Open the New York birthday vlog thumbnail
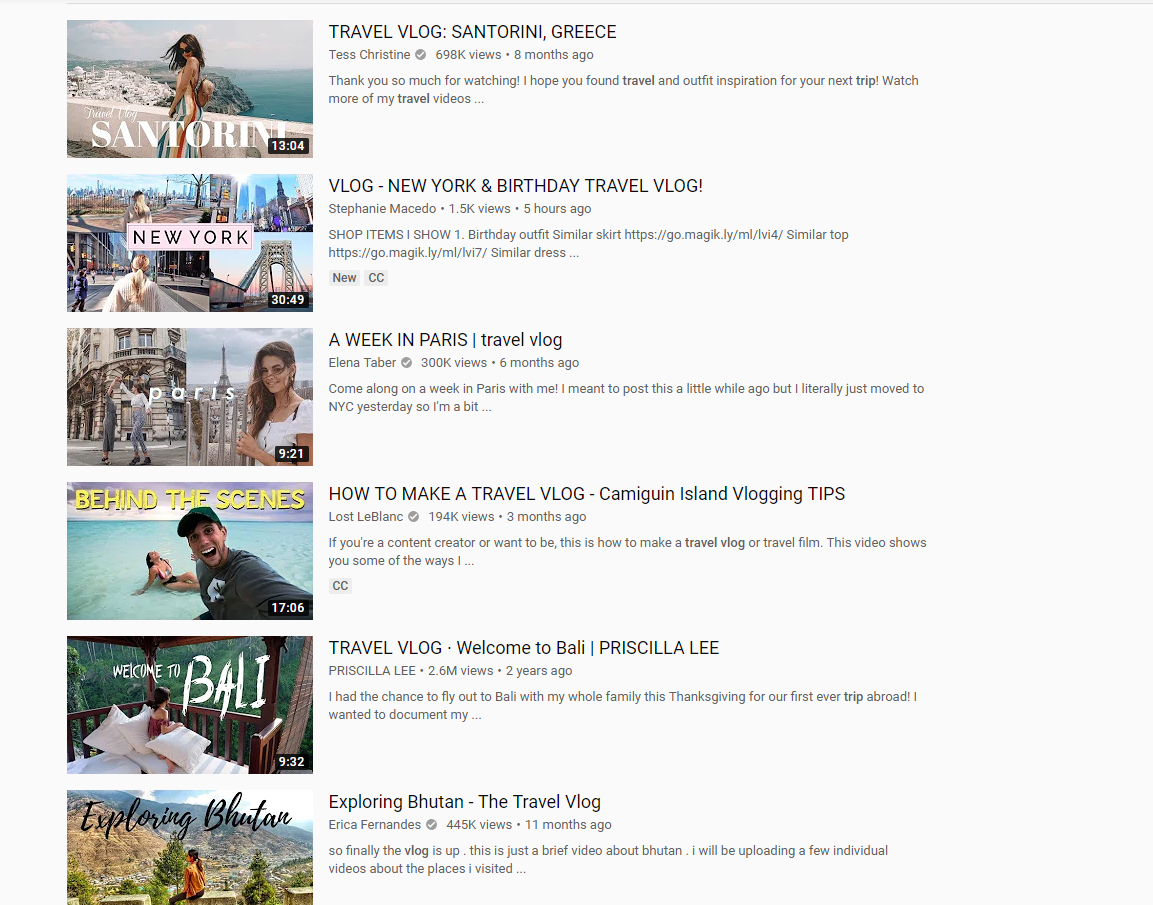1153x905 pixels. pos(190,243)
